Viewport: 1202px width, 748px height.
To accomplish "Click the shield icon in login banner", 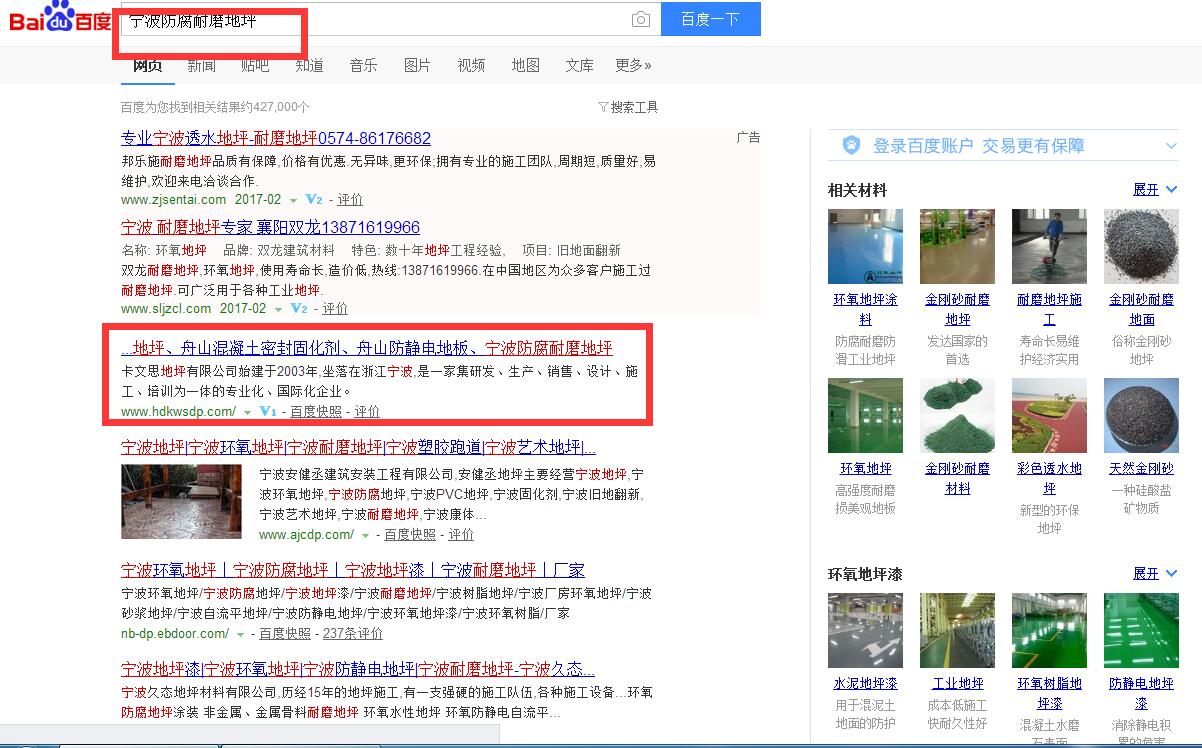I will [851, 145].
